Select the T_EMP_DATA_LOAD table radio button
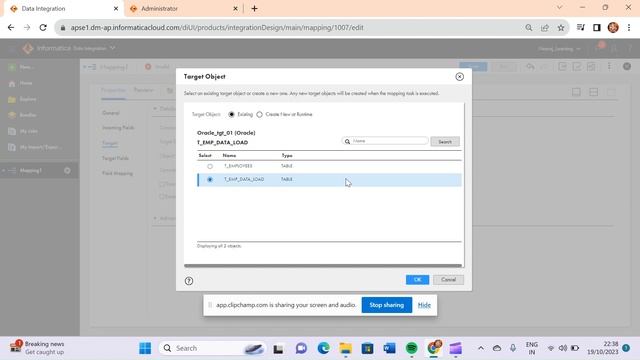Viewport: 640px width, 360px height. pyautogui.click(x=210, y=179)
